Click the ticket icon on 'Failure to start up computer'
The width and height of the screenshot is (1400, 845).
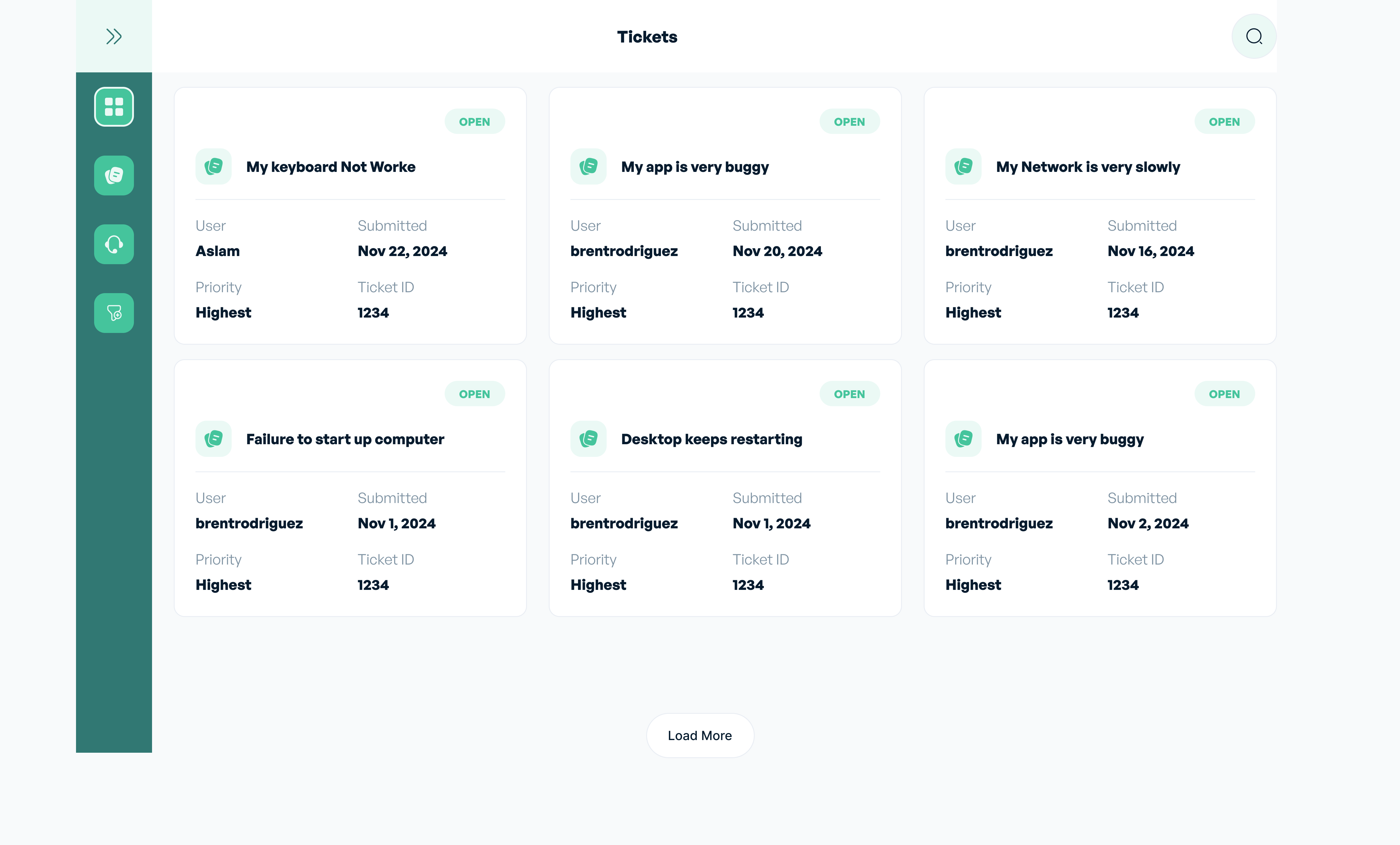click(x=213, y=438)
